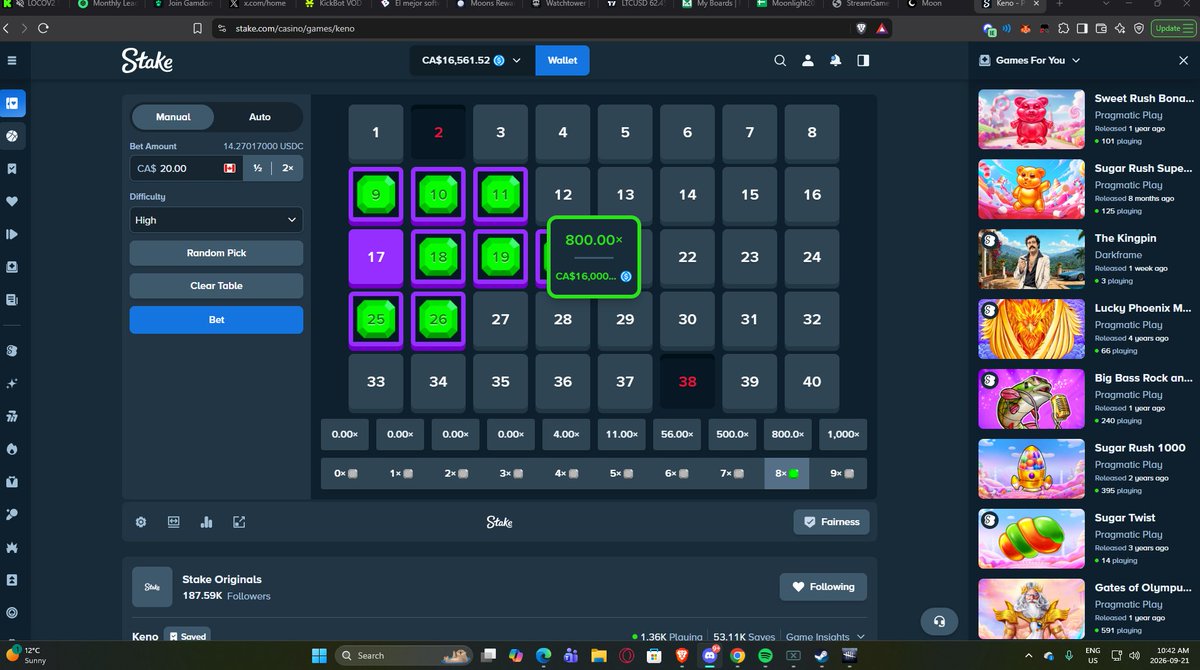Click the 800.0× payout multiplier cell
1200x670 pixels.
tap(788, 435)
